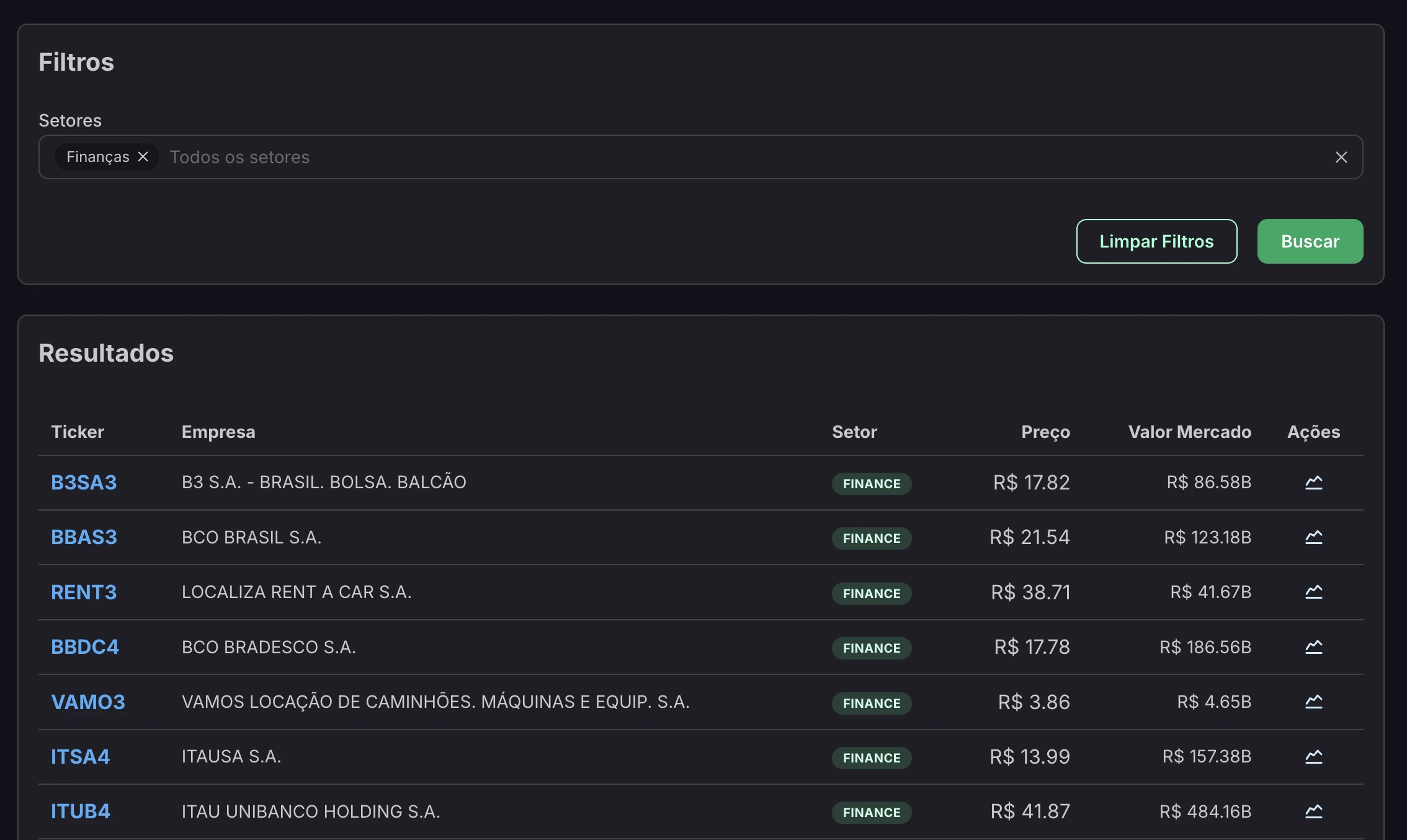Select the FINANCE badge in B3SA3 row
1407x840 pixels.
coord(872,483)
